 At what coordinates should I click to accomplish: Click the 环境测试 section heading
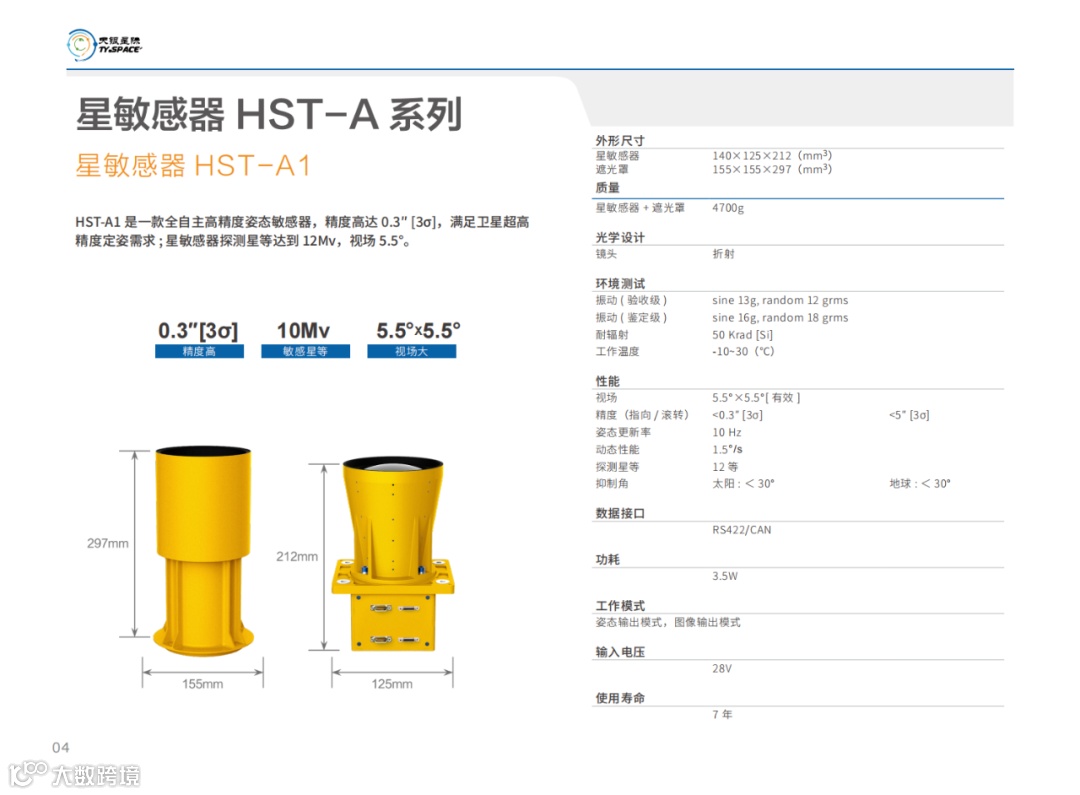pos(620,284)
